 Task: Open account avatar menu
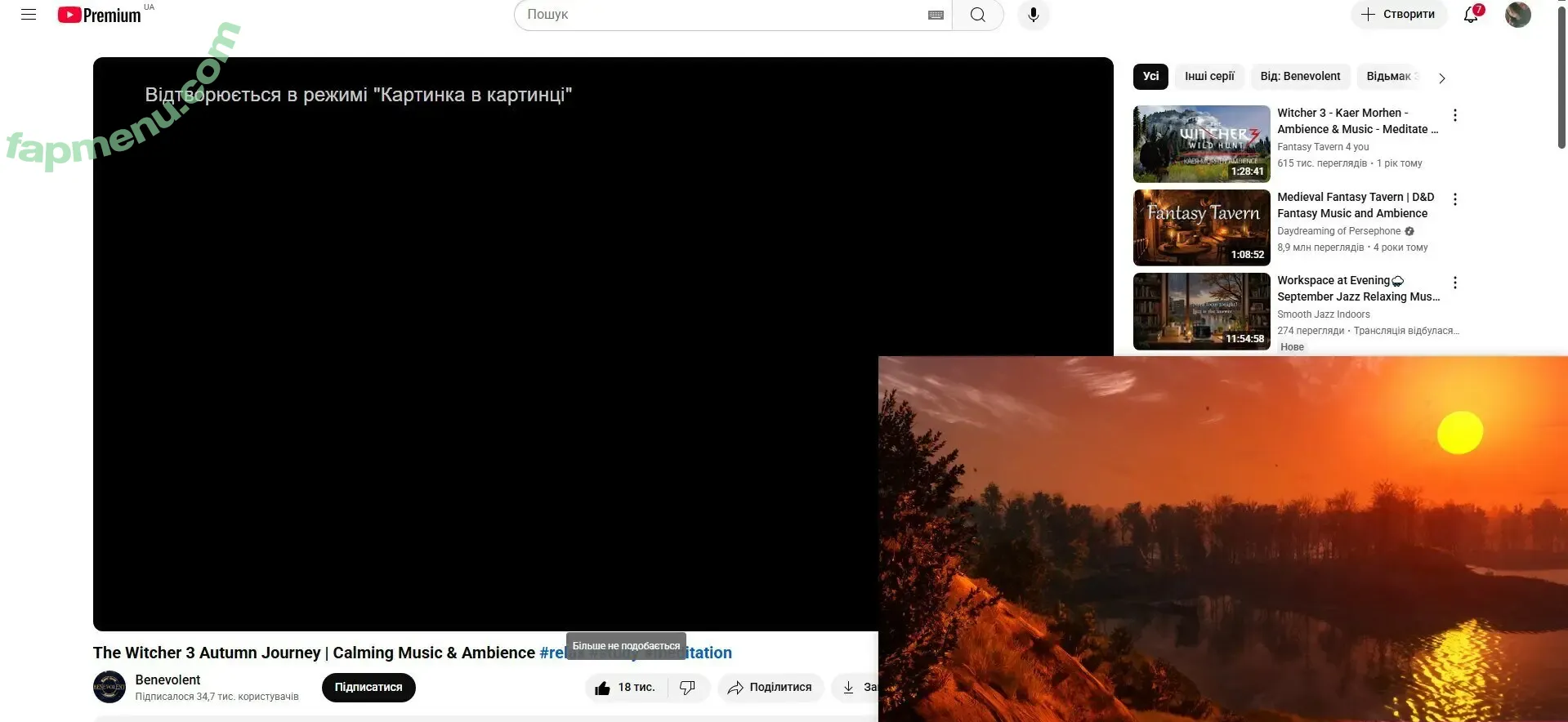(1517, 15)
